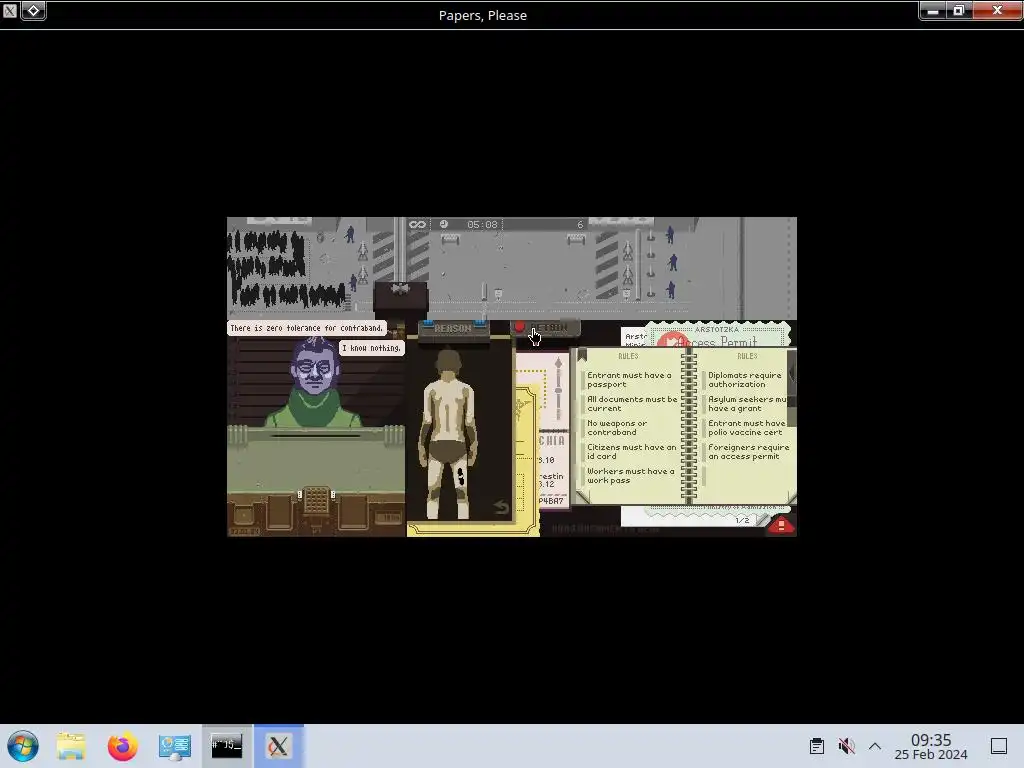
Task: Click the right desk drawer slot
Action: click(x=353, y=511)
